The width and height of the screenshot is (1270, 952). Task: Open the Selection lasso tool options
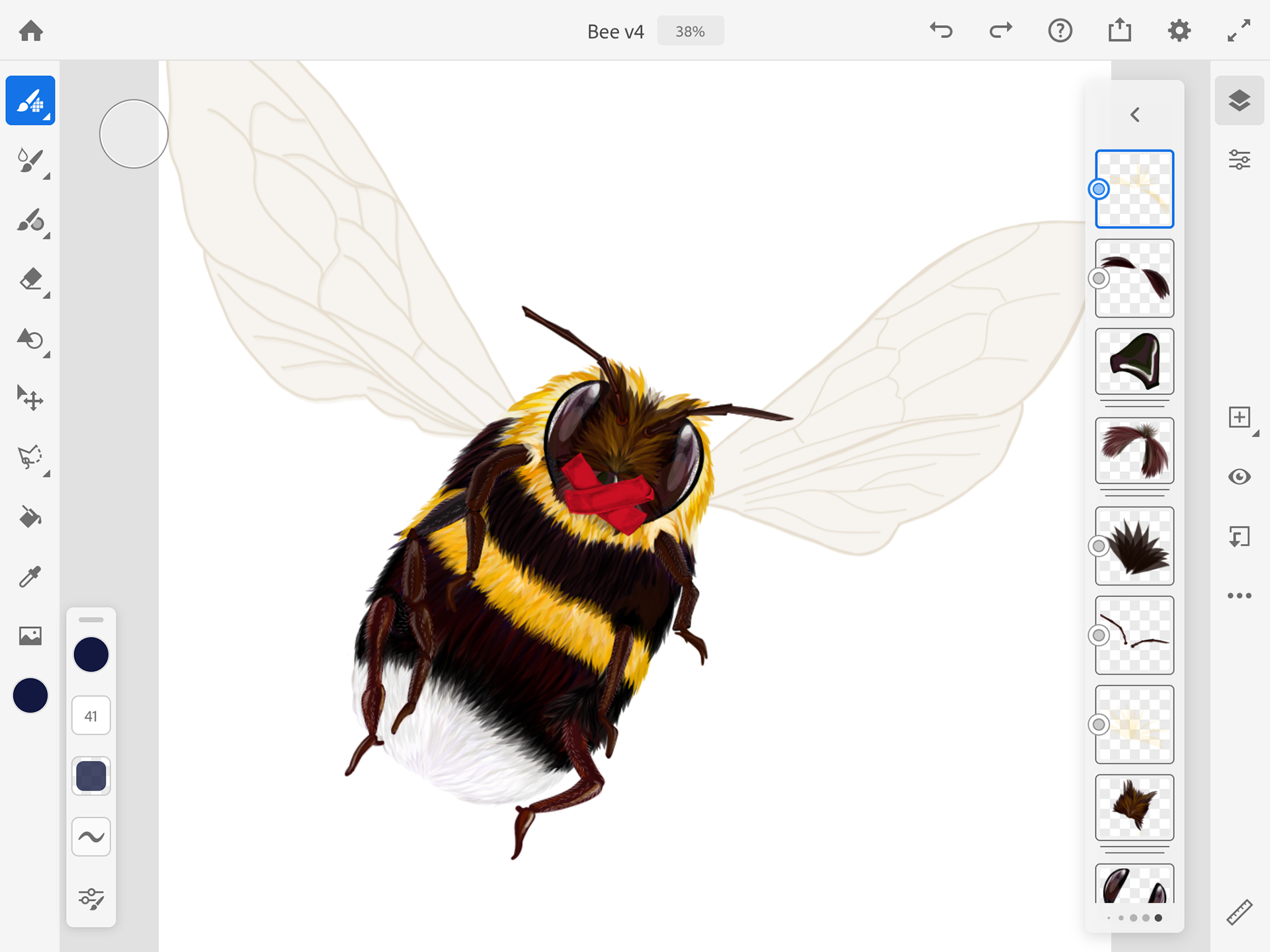(30, 457)
